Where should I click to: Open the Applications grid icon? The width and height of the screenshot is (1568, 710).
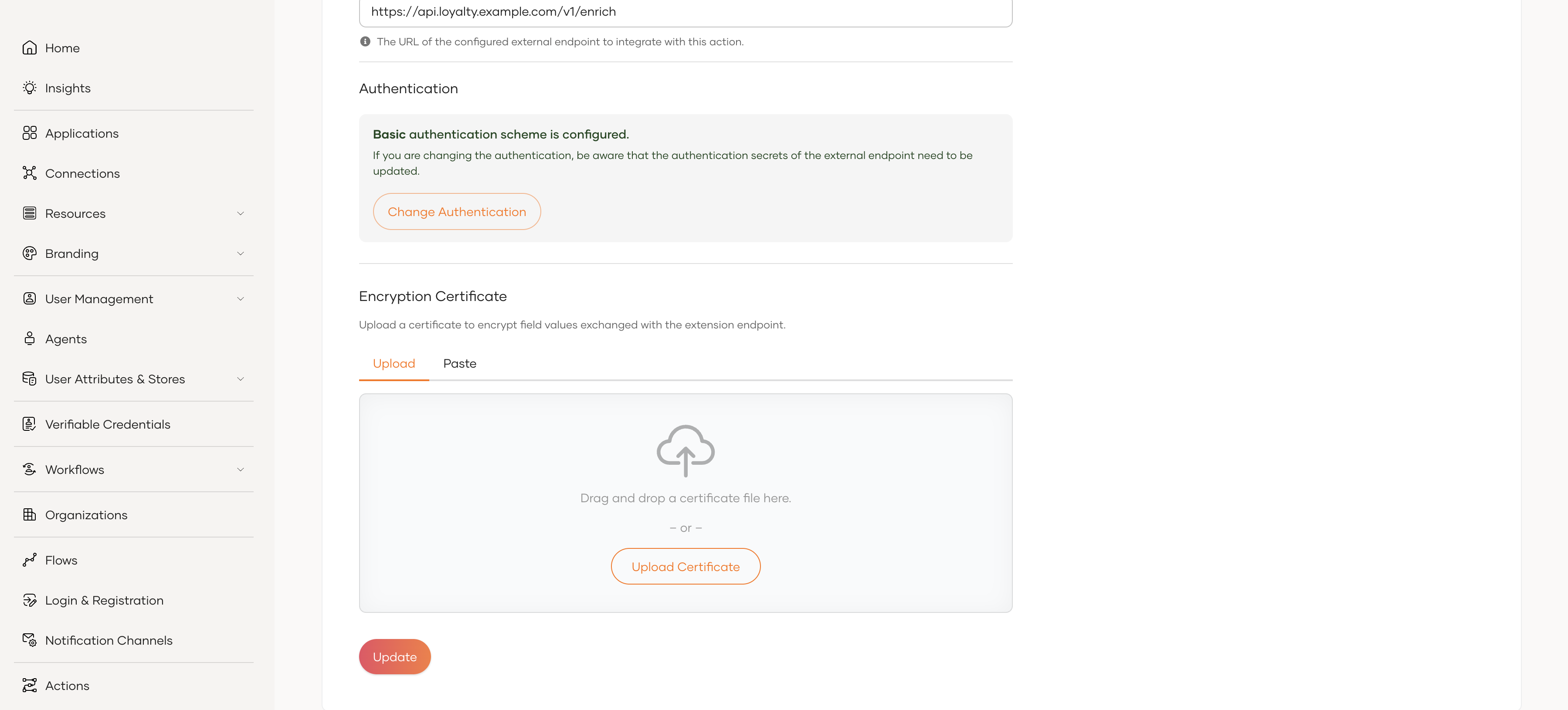coord(29,133)
